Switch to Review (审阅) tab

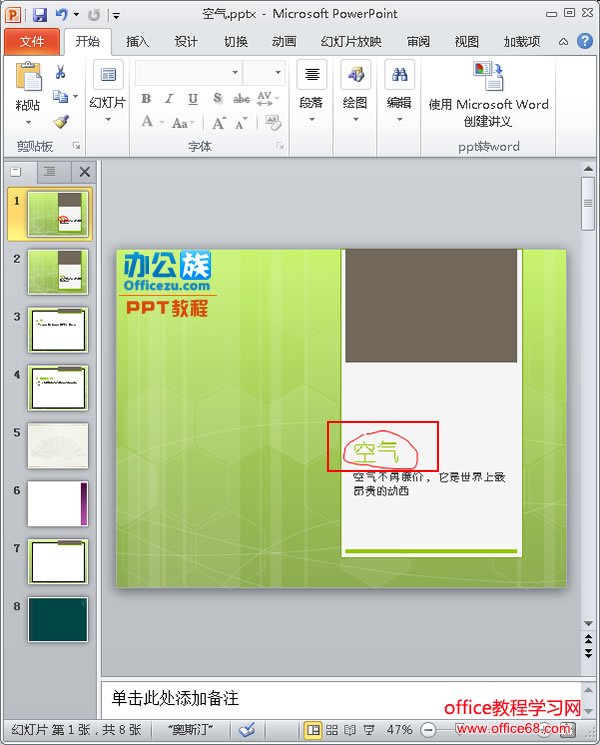(418, 41)
